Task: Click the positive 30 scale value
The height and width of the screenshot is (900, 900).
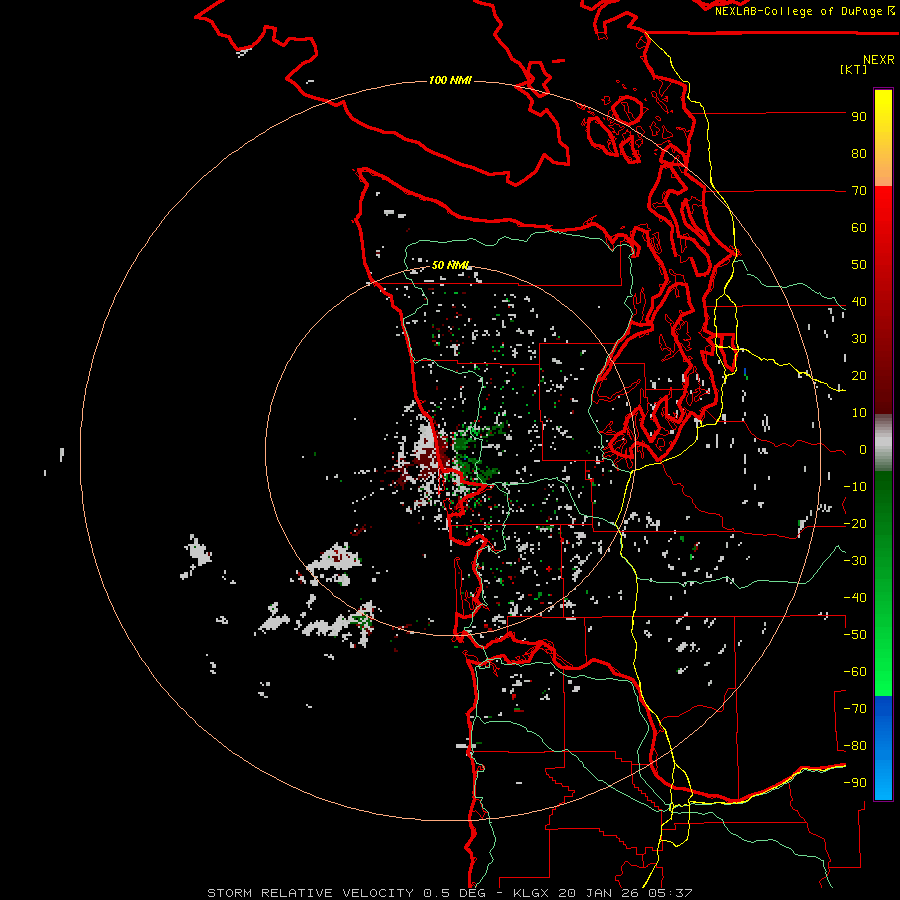Action: tap(859, 339)
